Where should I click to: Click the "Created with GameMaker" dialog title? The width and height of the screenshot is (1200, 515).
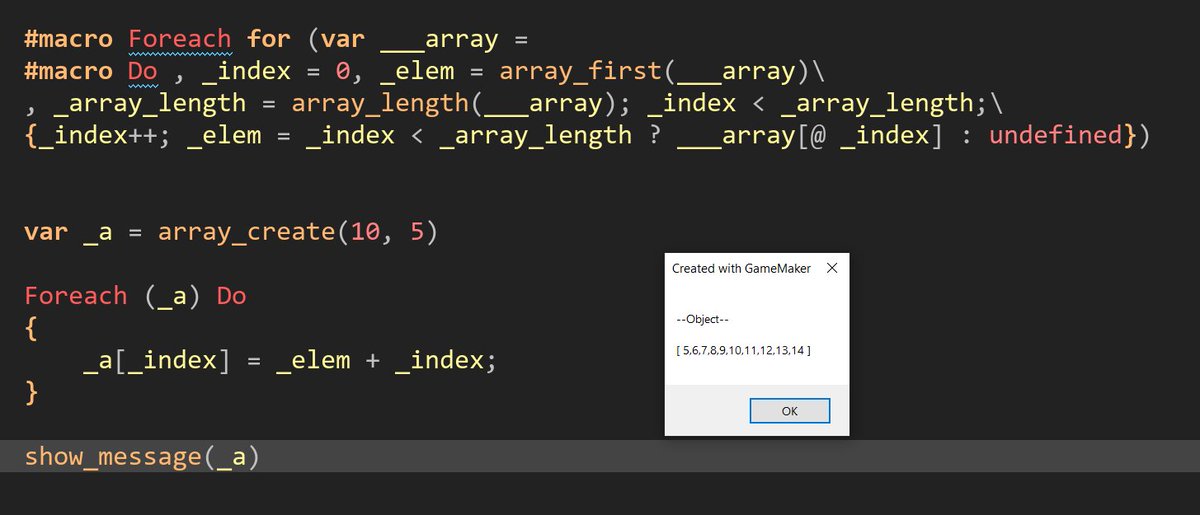741,268
